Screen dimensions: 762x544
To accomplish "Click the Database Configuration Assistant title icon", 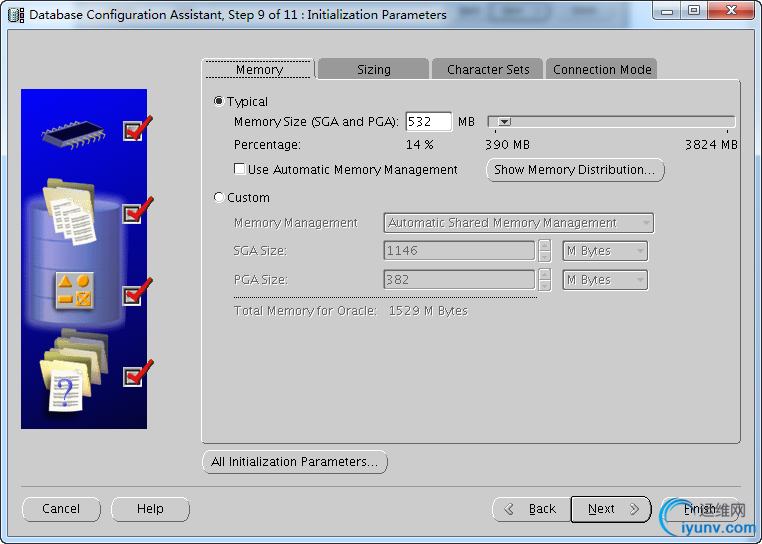I will click(16, 15).
